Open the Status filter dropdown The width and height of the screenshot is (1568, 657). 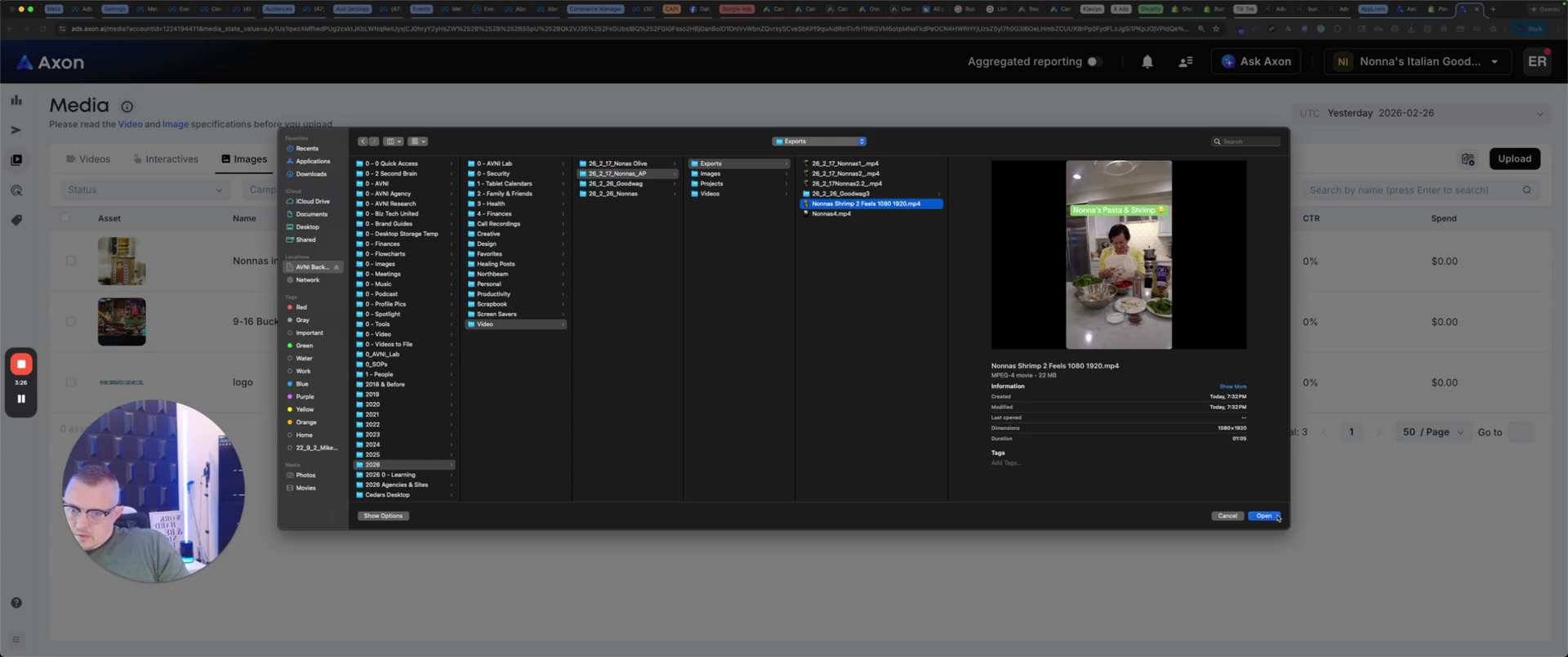click(144, 190)
